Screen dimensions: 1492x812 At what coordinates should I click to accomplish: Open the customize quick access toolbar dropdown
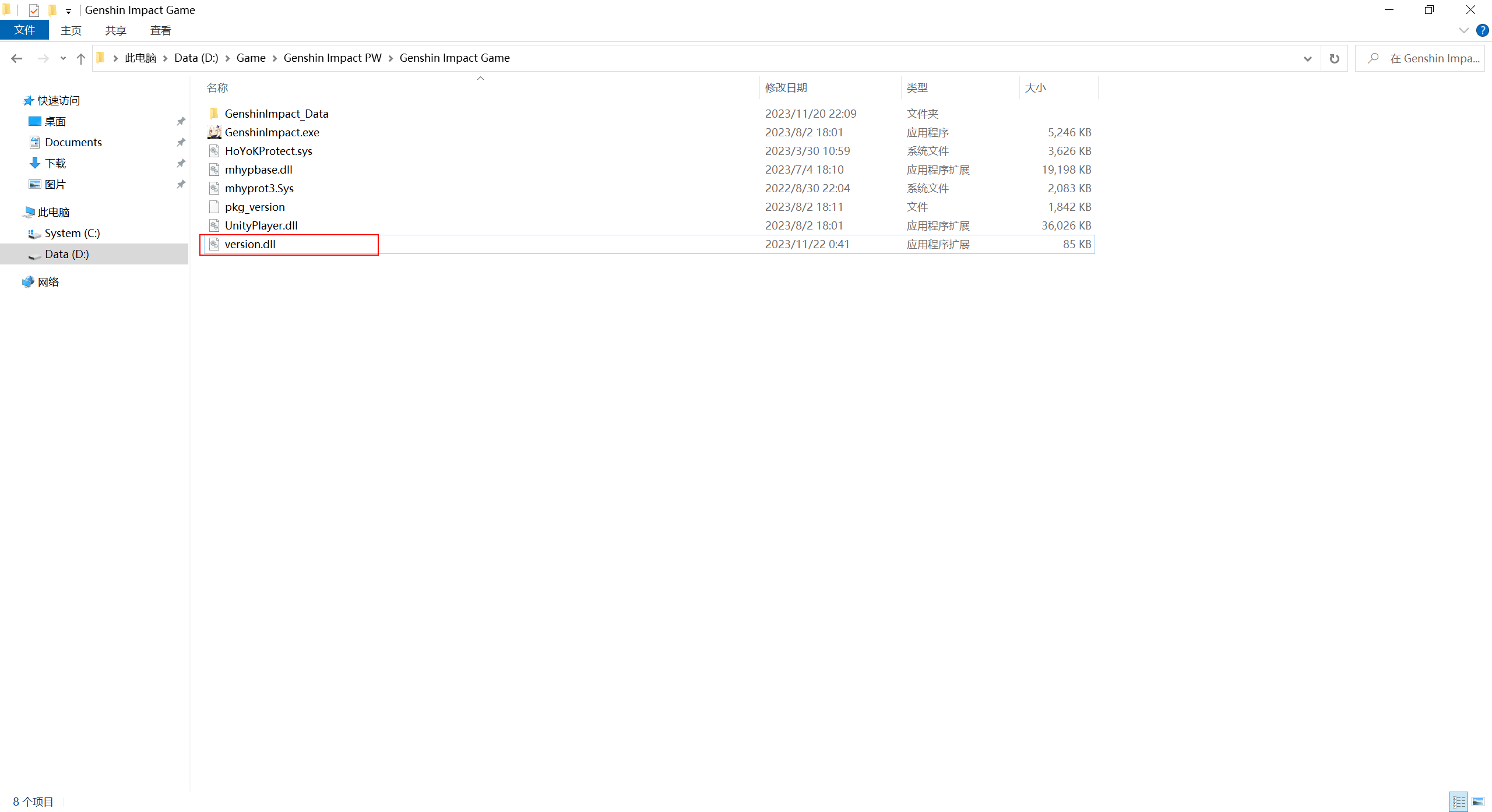point(68,11)
